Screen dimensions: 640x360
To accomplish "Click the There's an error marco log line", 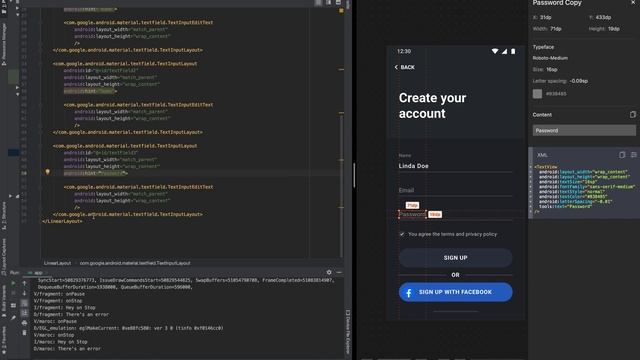I will pos(67,349).
